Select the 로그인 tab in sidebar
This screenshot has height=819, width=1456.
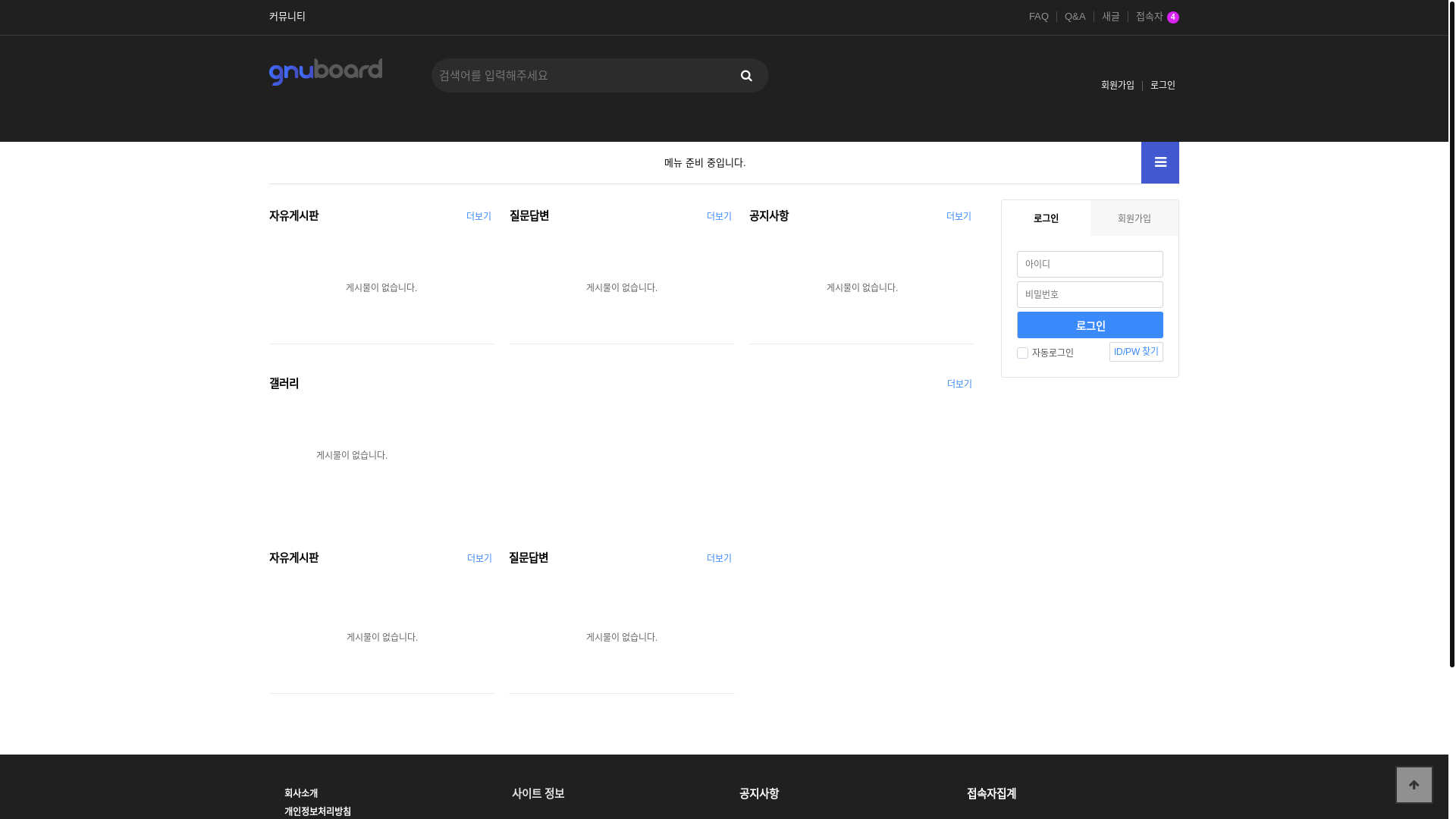pos(1046,218)
